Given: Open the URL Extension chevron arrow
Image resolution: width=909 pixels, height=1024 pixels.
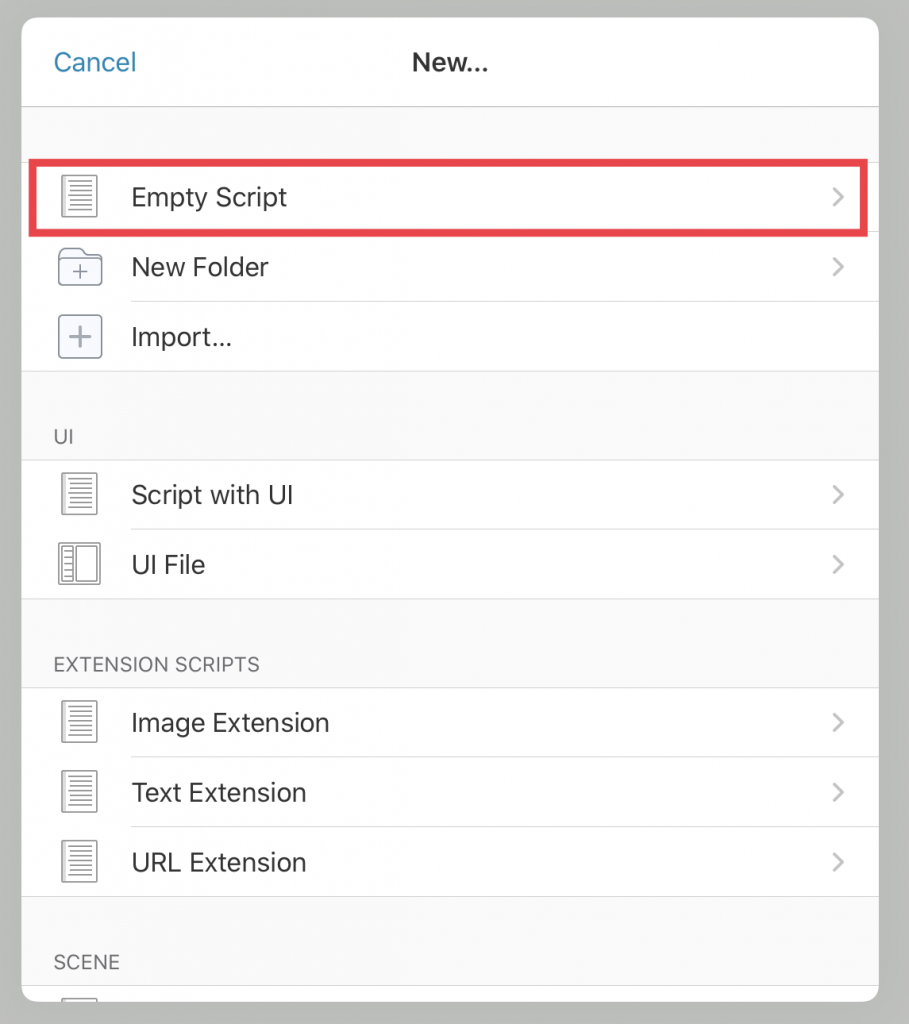Looking at the screenshot, I should pyautogui.click(x=838, y=862).
